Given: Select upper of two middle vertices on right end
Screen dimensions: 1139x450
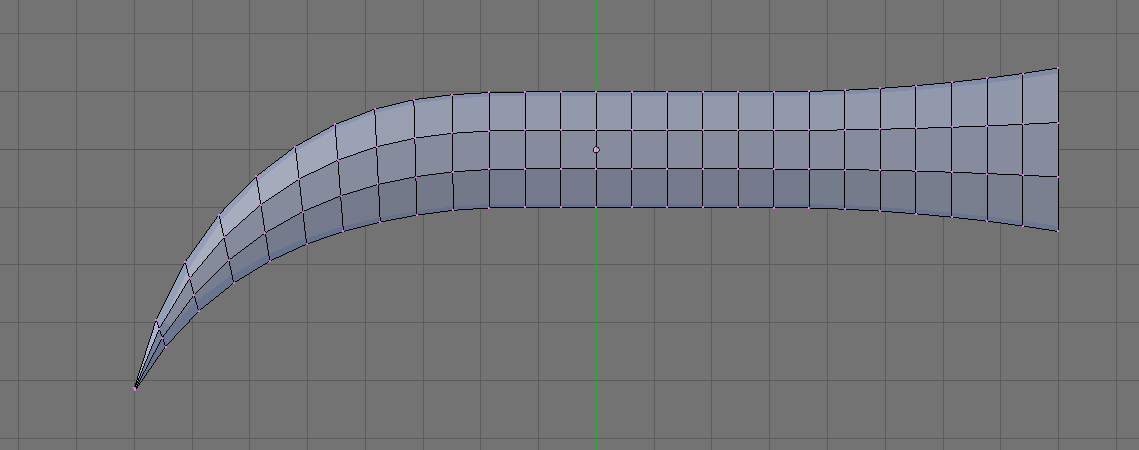Looking at the screenshot, I should (1058, 123).
